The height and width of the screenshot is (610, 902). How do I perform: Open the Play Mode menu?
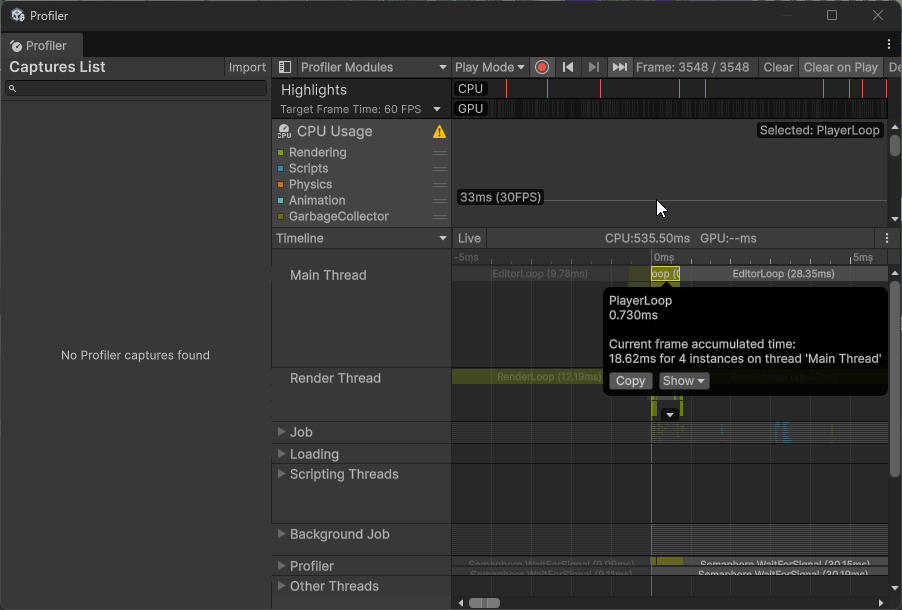click(489, 67)
